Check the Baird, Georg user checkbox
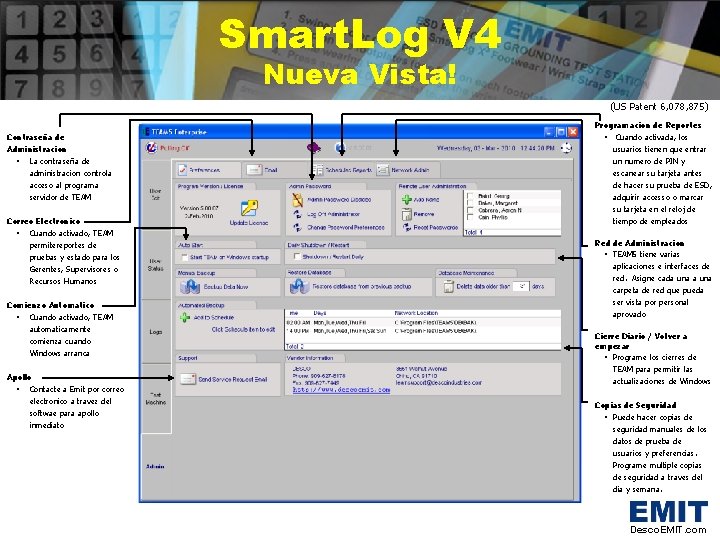This screenshot has width=720, height=540. point(470,196)
